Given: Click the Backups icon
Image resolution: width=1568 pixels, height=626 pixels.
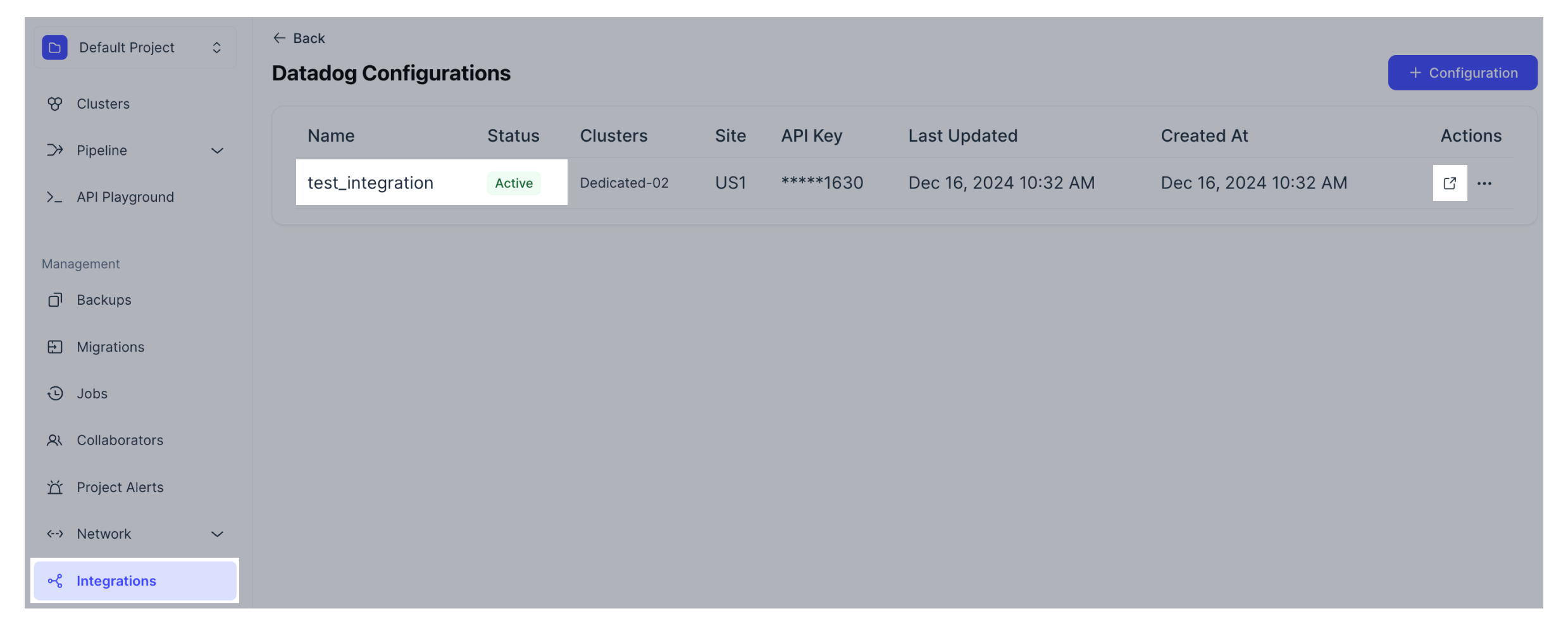Looking at the screenshot, I should pos(55,300).
